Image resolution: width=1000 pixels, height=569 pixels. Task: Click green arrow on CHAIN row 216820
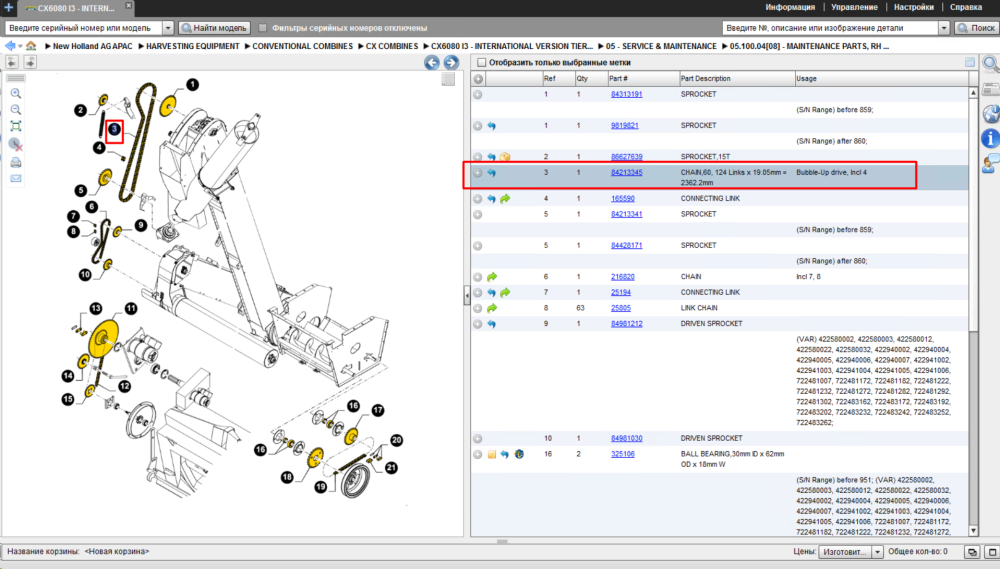[x=492, y=277]
